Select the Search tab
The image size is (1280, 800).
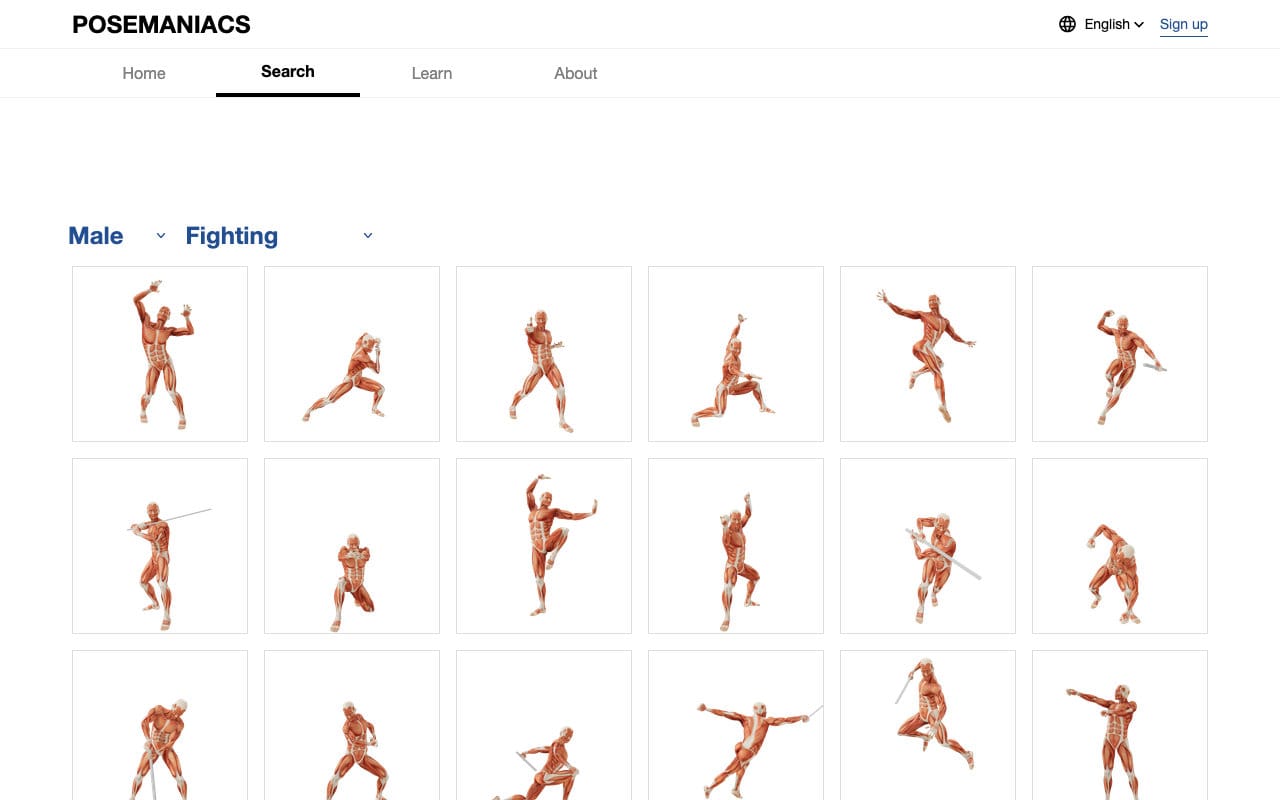pyautogui.click(x=287, y=71)
